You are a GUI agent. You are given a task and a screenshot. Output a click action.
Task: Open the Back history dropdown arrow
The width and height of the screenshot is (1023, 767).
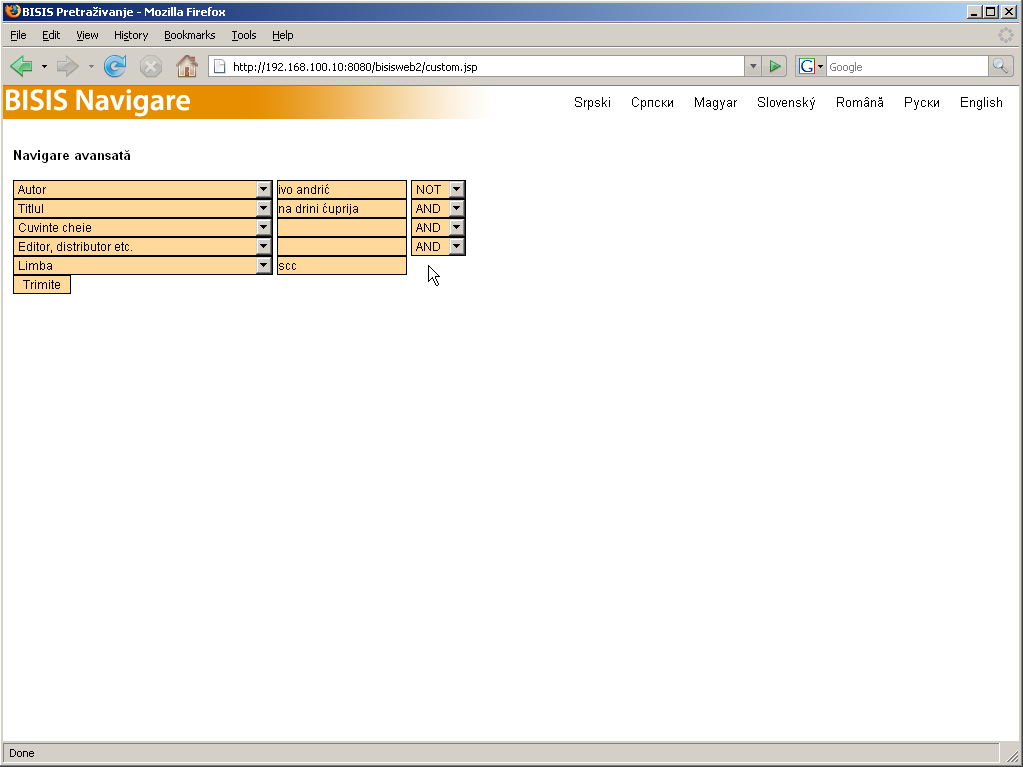coord(44,66)
